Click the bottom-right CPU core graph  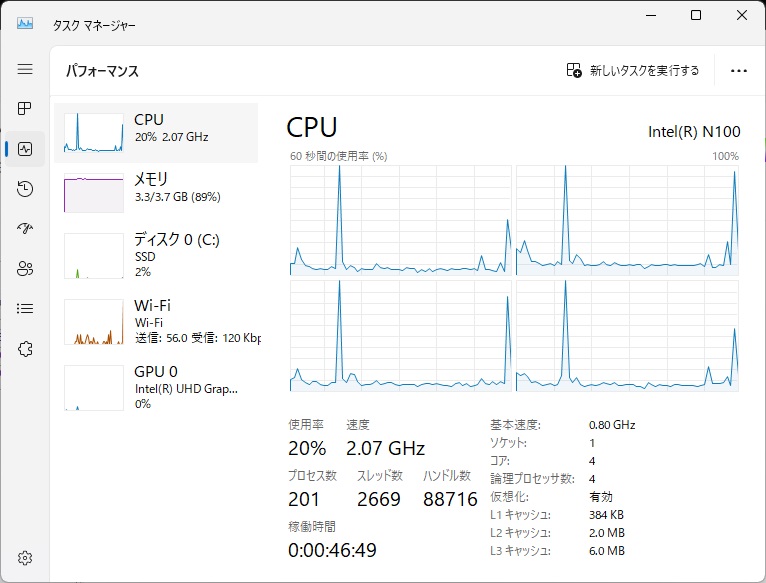click(x=627, y=336)
